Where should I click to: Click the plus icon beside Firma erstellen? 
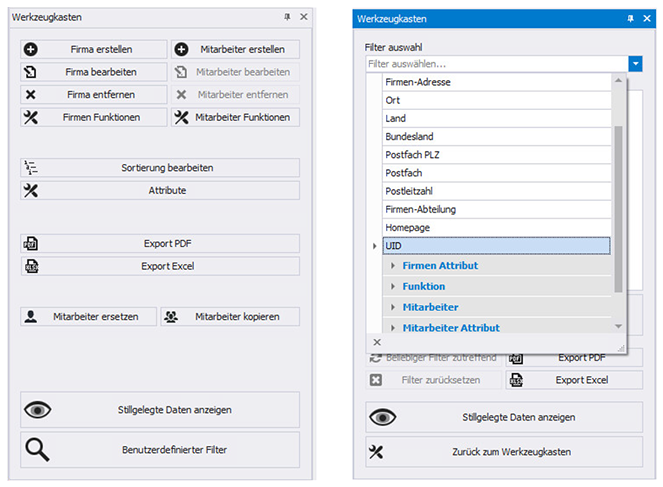[30, 49]
